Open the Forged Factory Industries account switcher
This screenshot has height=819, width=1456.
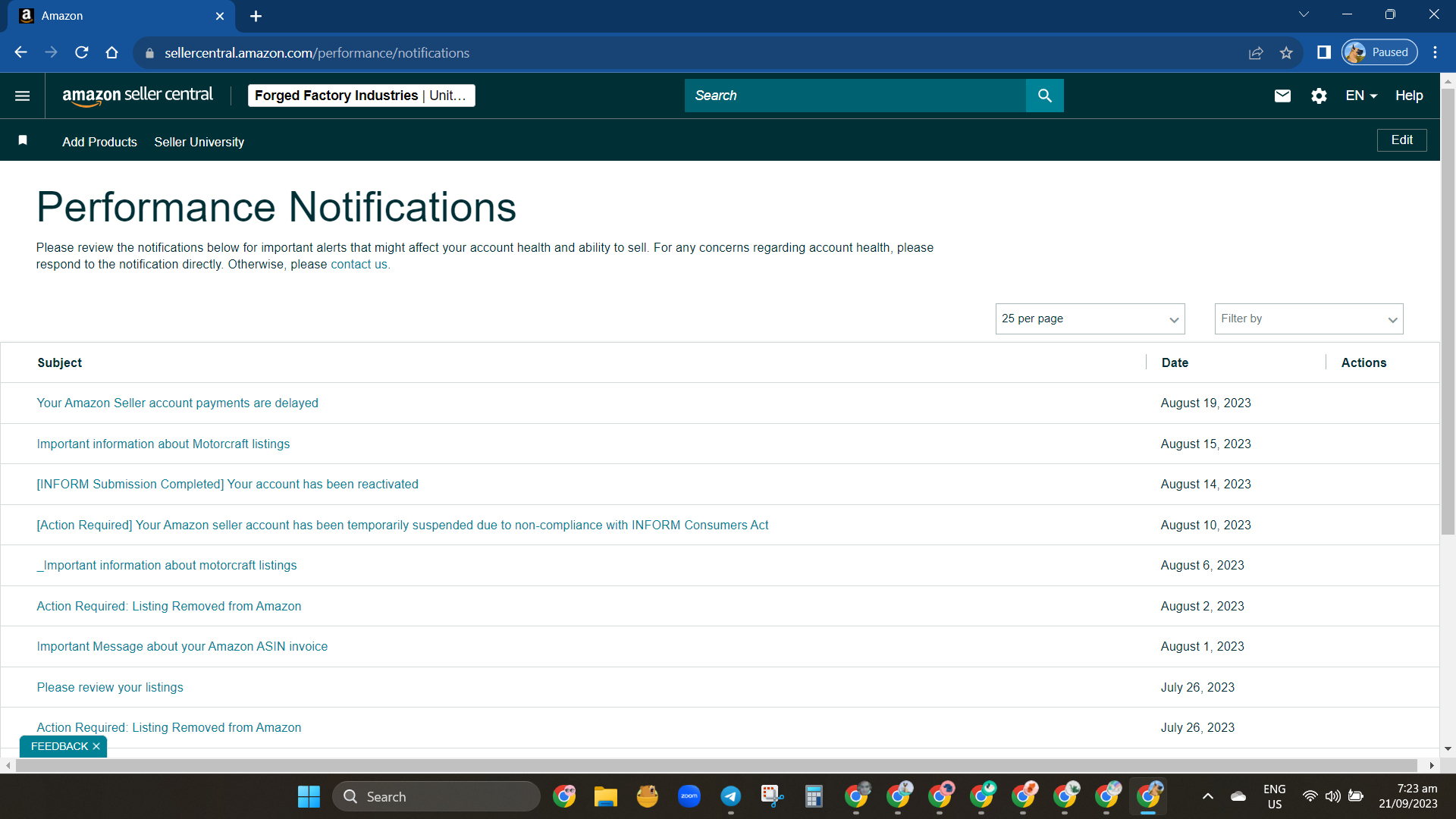click(x=362, y=96)
